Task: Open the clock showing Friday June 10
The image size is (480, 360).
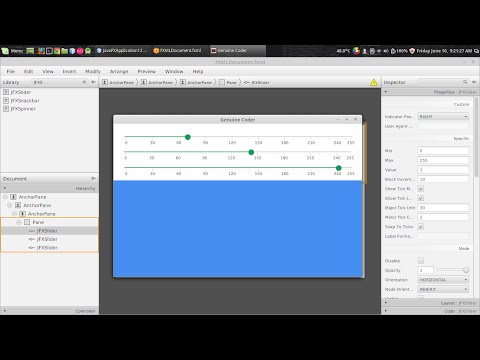Action: (444, 51)
